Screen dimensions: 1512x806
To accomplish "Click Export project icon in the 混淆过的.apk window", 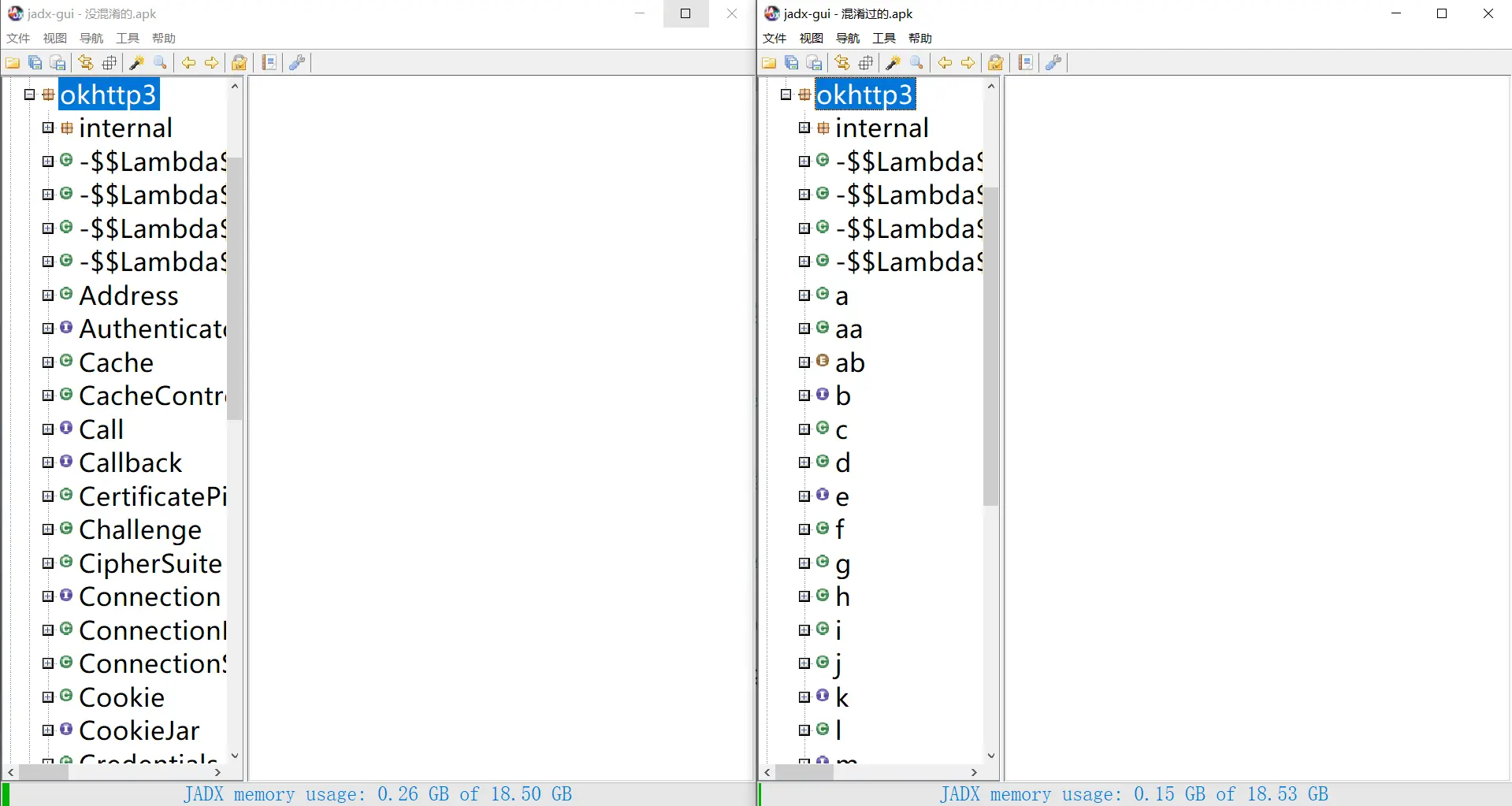I will pyautogui.click(x=814, y=63).
